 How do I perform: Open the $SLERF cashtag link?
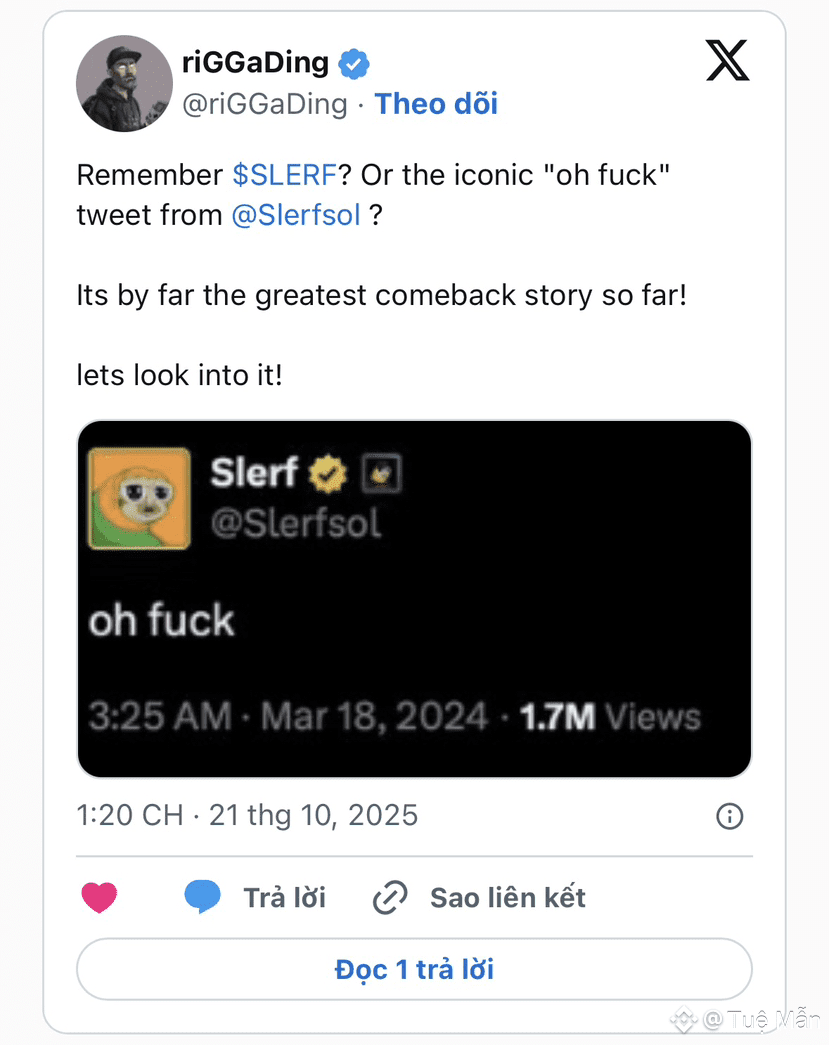tap(284, 175)
